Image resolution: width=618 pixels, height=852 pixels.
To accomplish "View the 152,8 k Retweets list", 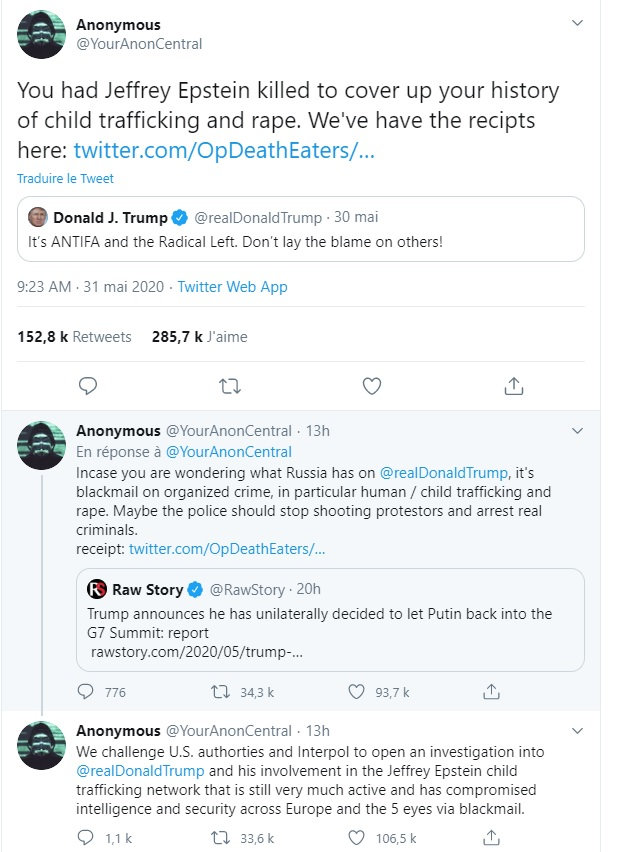I will (74, 337).
